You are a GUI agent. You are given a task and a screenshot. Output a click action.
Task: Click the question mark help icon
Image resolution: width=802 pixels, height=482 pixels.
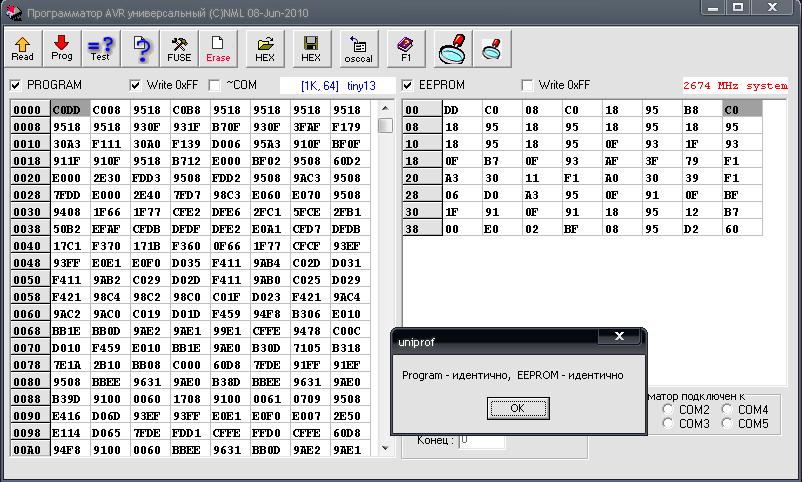(141, 47)
